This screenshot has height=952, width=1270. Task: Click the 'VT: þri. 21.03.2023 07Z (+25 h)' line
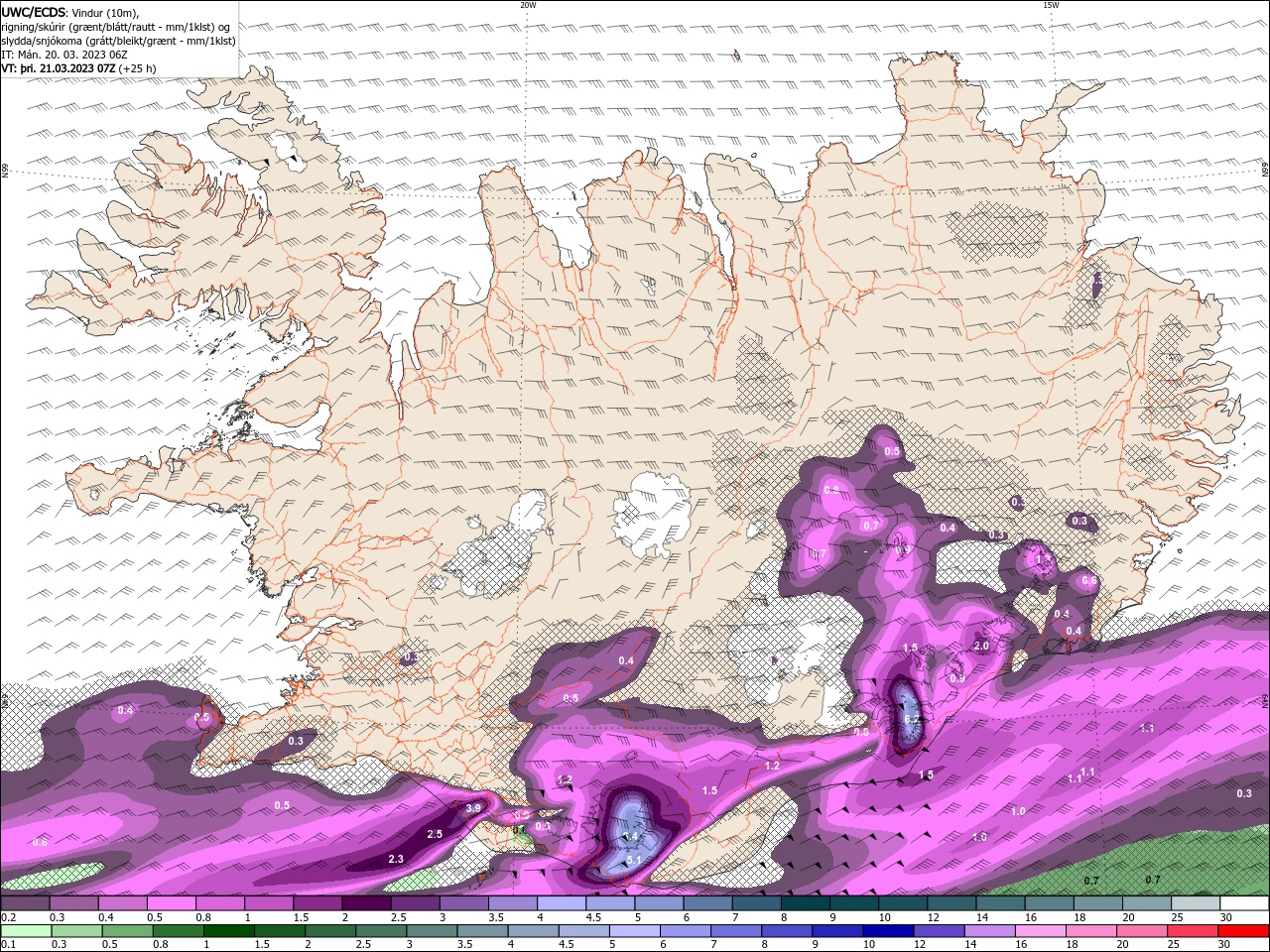coord(78,68)
